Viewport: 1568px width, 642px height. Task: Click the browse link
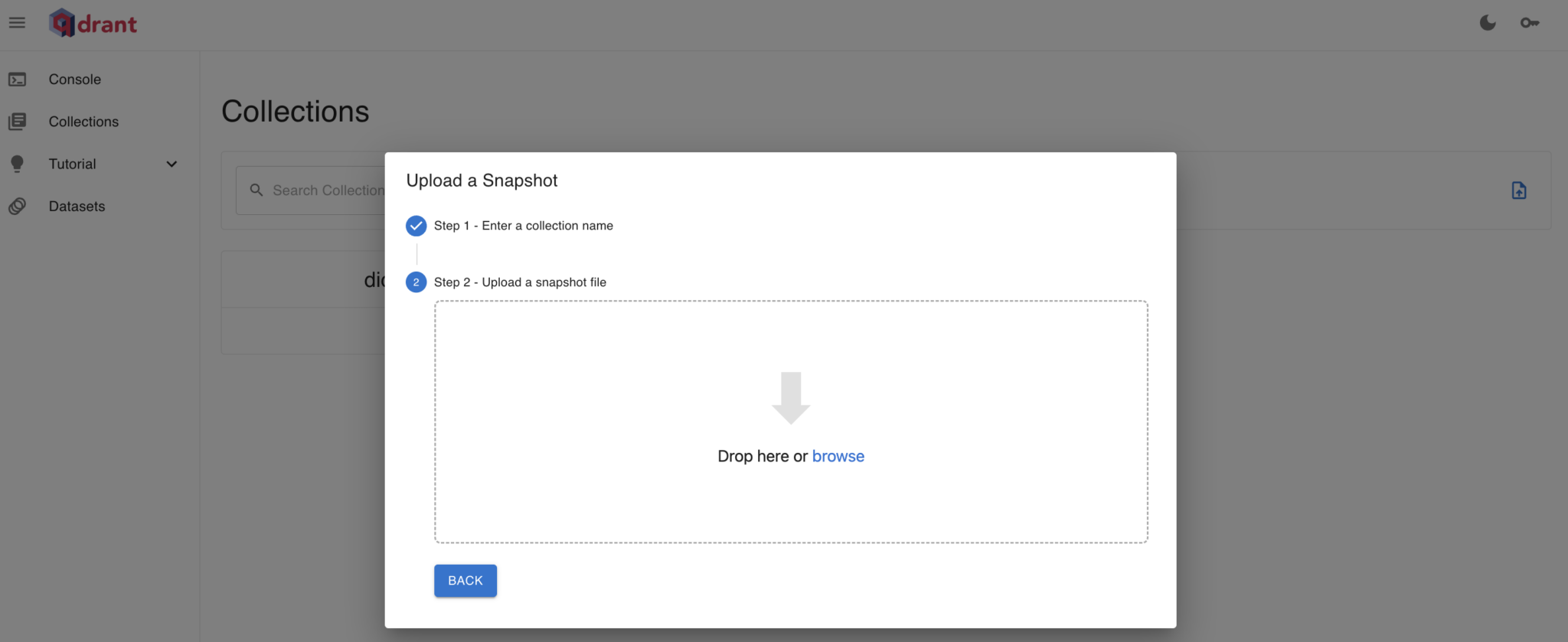tap(838, 456)
